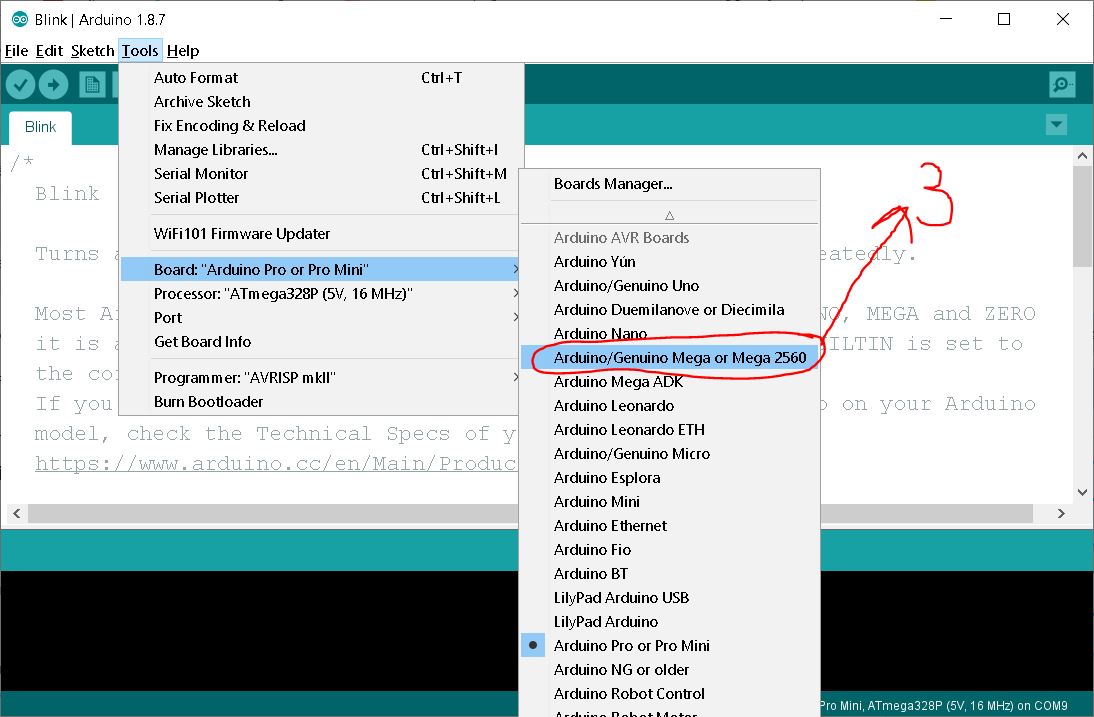Click the horizontal scrollbar right arrow
Screen dimensions: 1094x717
[1061, 513]
